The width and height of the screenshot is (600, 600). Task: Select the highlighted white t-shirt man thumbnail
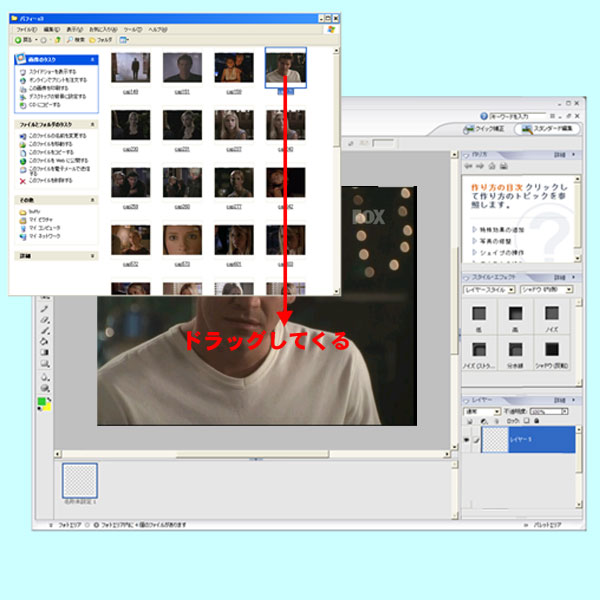pyautogui.click(x=286, y=68)
